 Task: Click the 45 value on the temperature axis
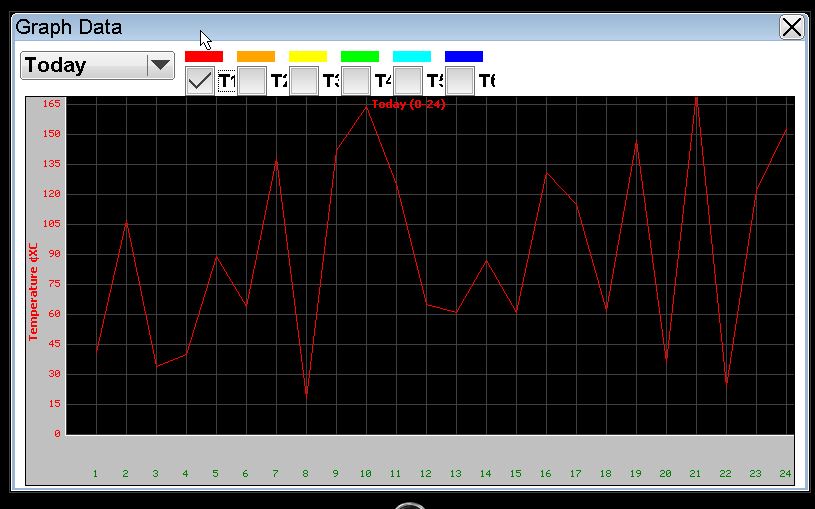(x=55, y=344)
